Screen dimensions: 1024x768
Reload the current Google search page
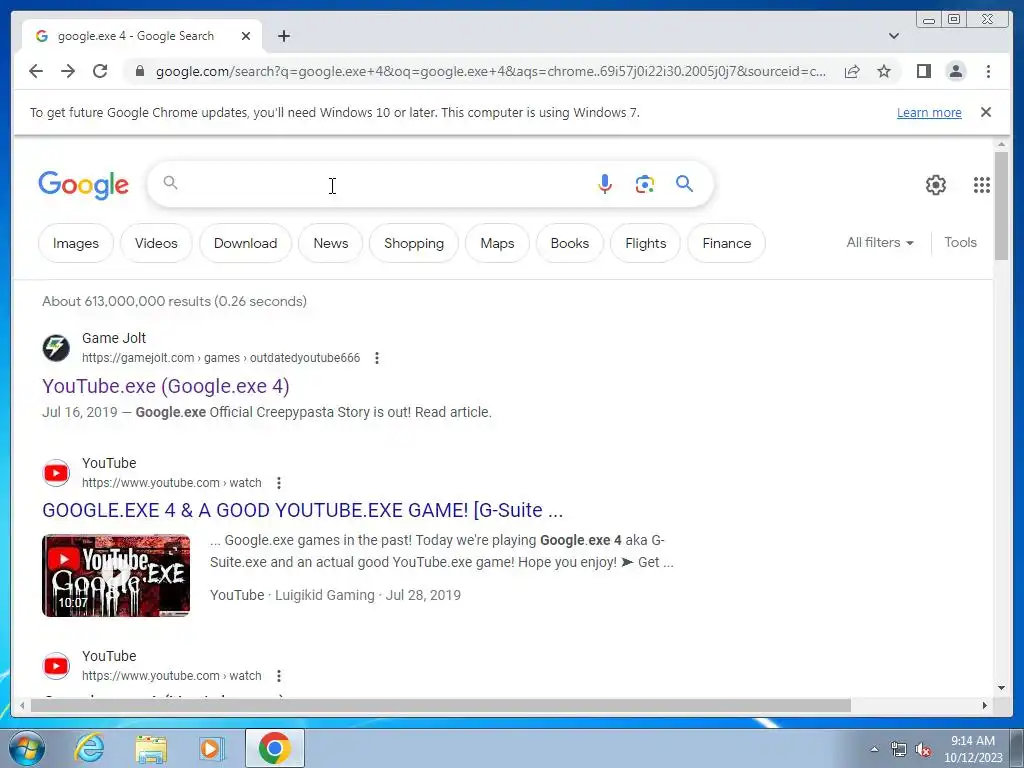[100, 71]
